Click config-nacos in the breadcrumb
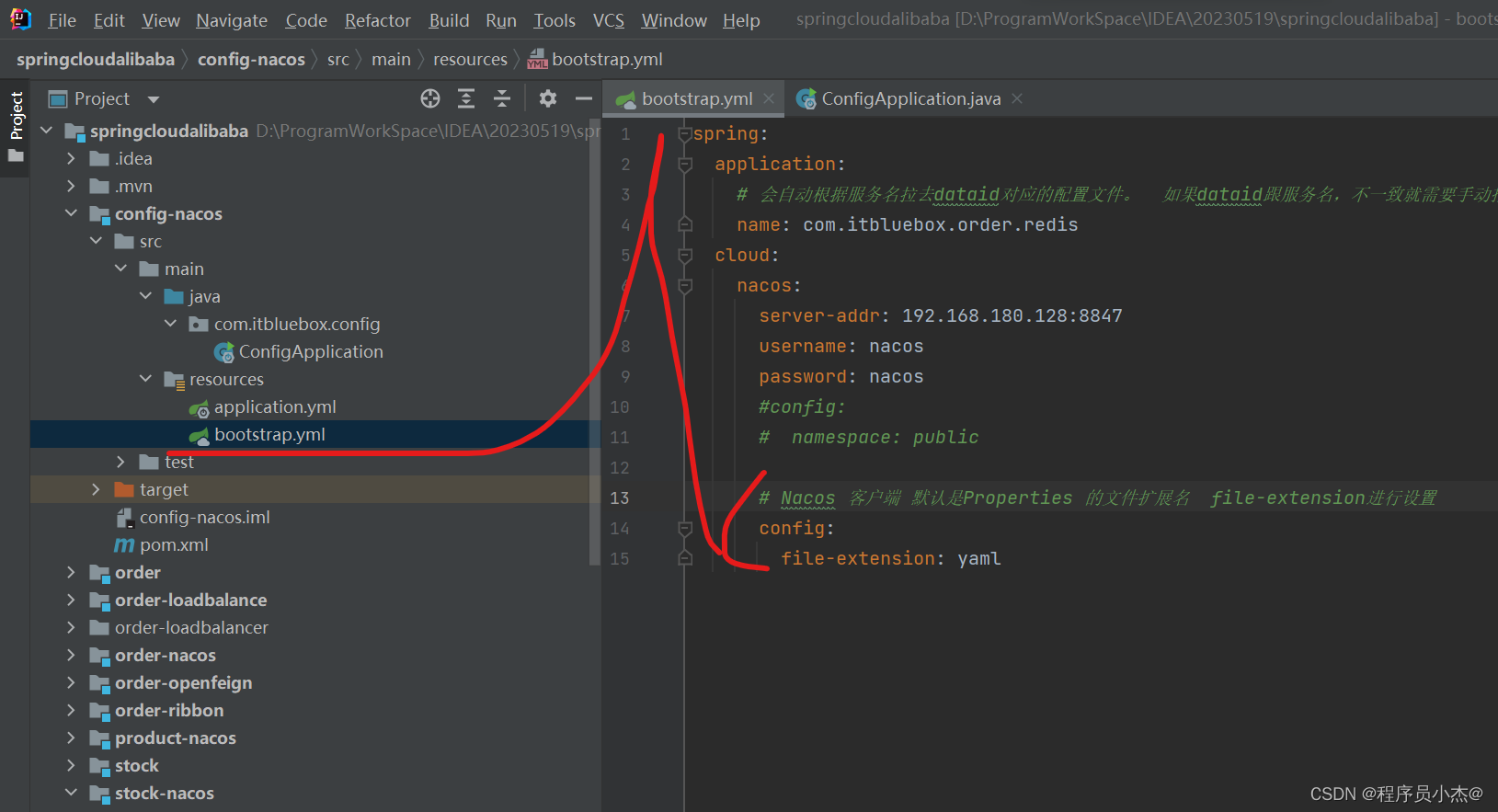 [251, 60]
